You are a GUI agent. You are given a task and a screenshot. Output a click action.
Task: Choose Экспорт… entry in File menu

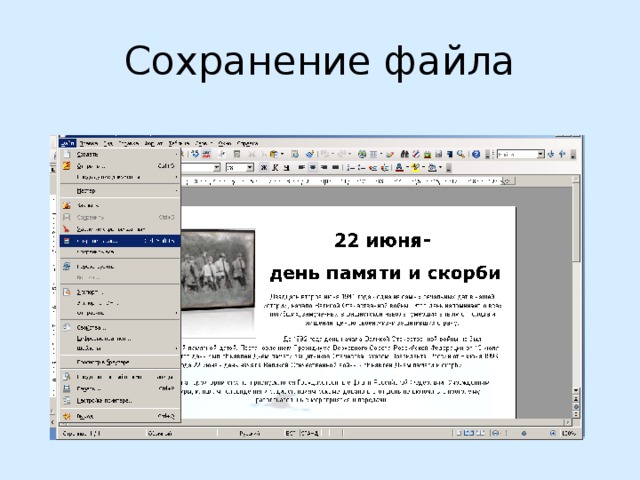(120, 292)
